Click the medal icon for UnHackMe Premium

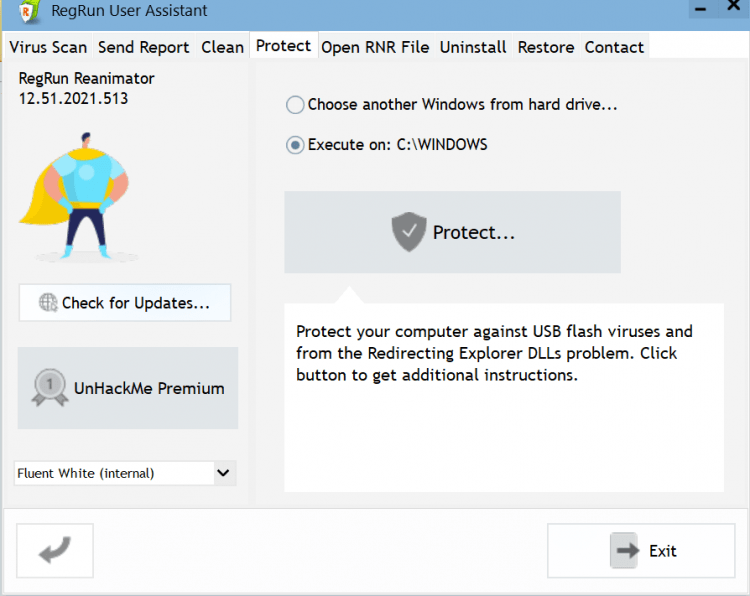point(50,388)
